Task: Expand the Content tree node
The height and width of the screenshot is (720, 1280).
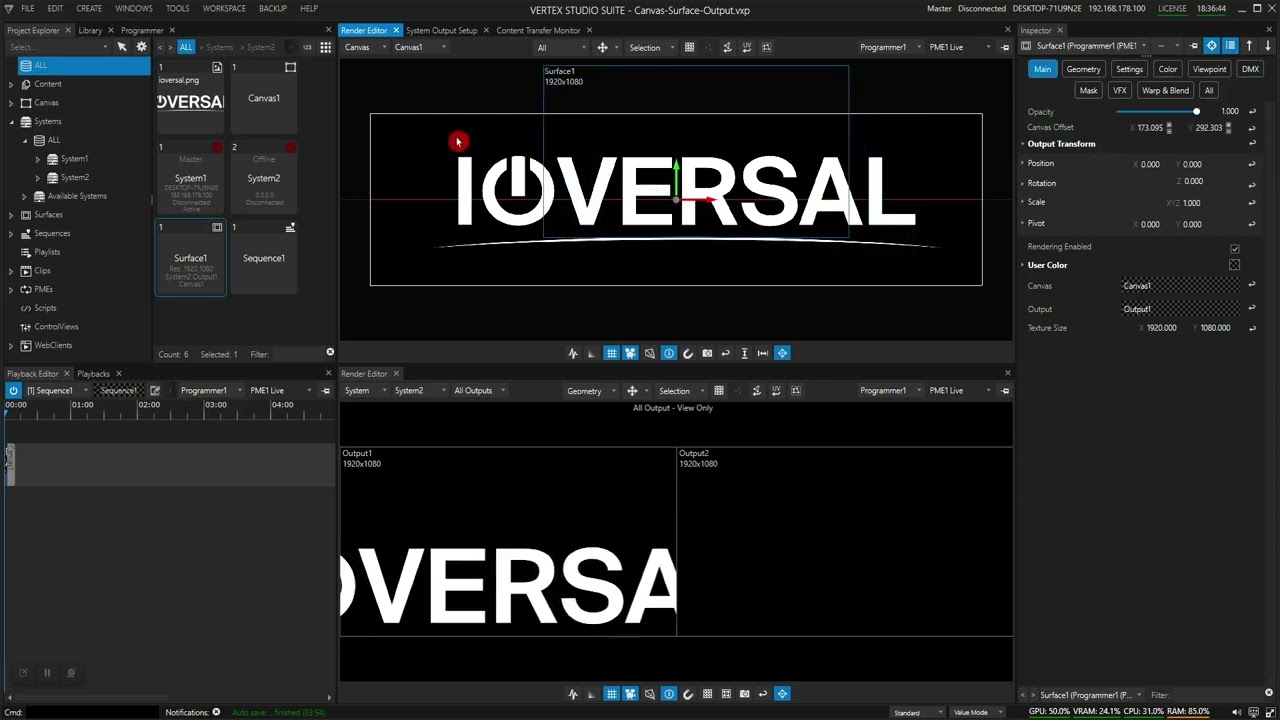Action: click(11, 84)
